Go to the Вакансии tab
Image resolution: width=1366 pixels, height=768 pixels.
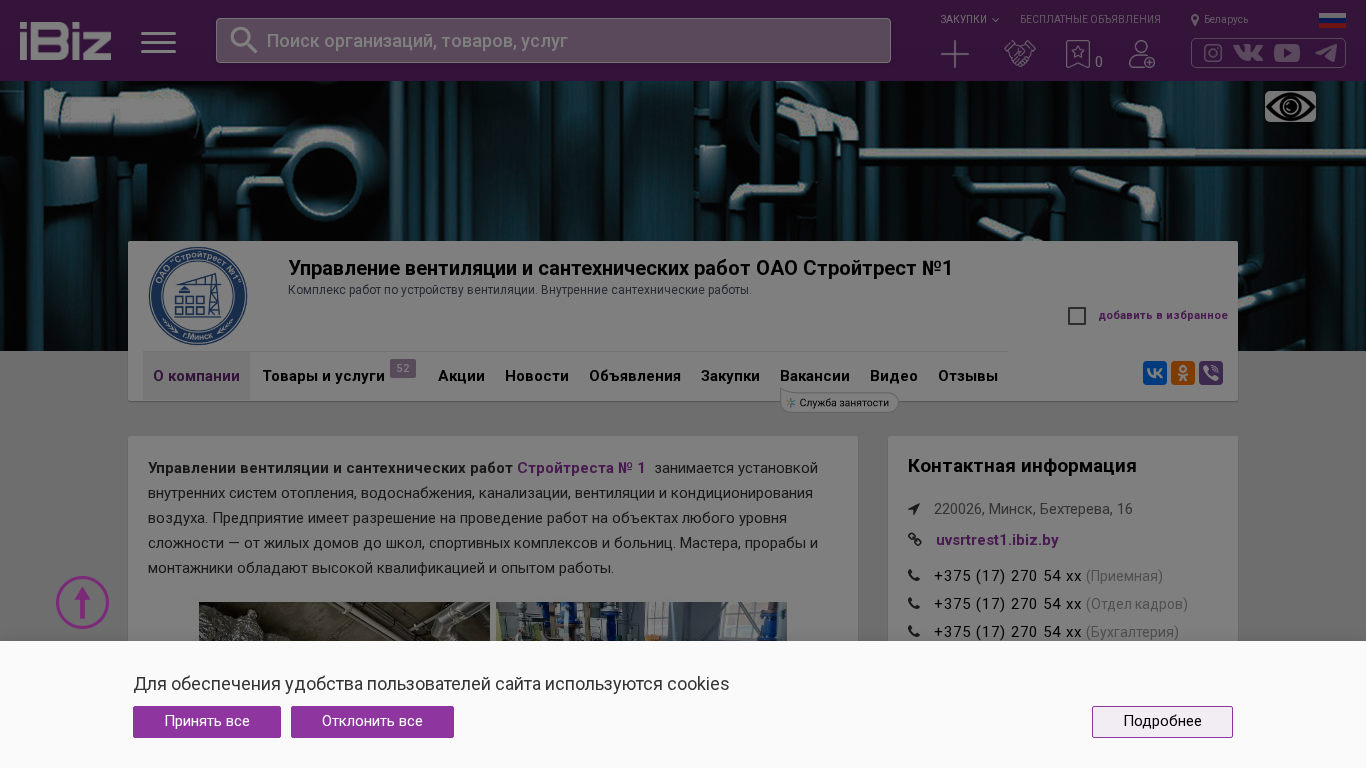(815, 376)
